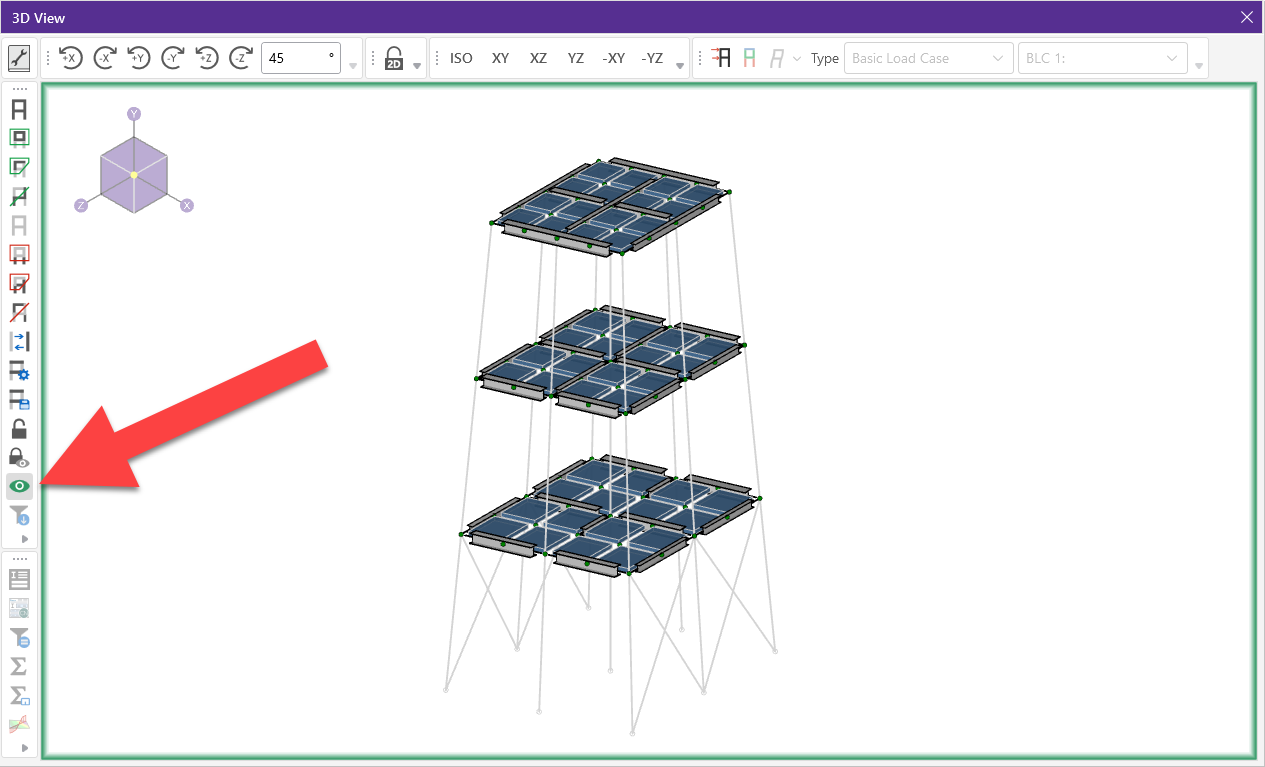This screenshot has height=767, width=1265.
Task: Click the green box selection icon
Action: point(19,138)
